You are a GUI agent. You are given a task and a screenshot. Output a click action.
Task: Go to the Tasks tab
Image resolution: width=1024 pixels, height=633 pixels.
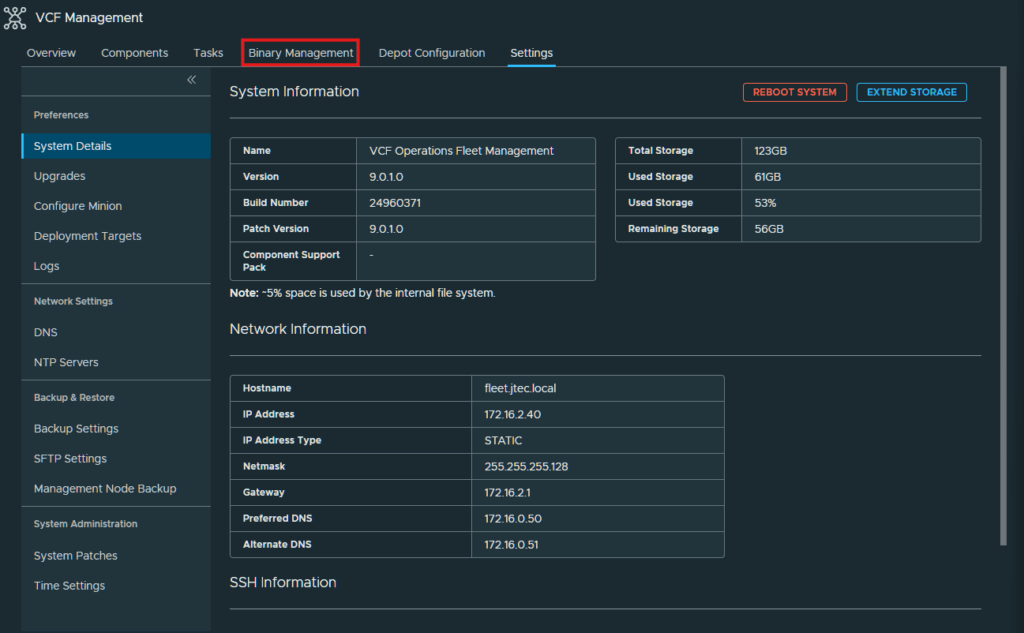pyautogui.click(x=208, y=53)
